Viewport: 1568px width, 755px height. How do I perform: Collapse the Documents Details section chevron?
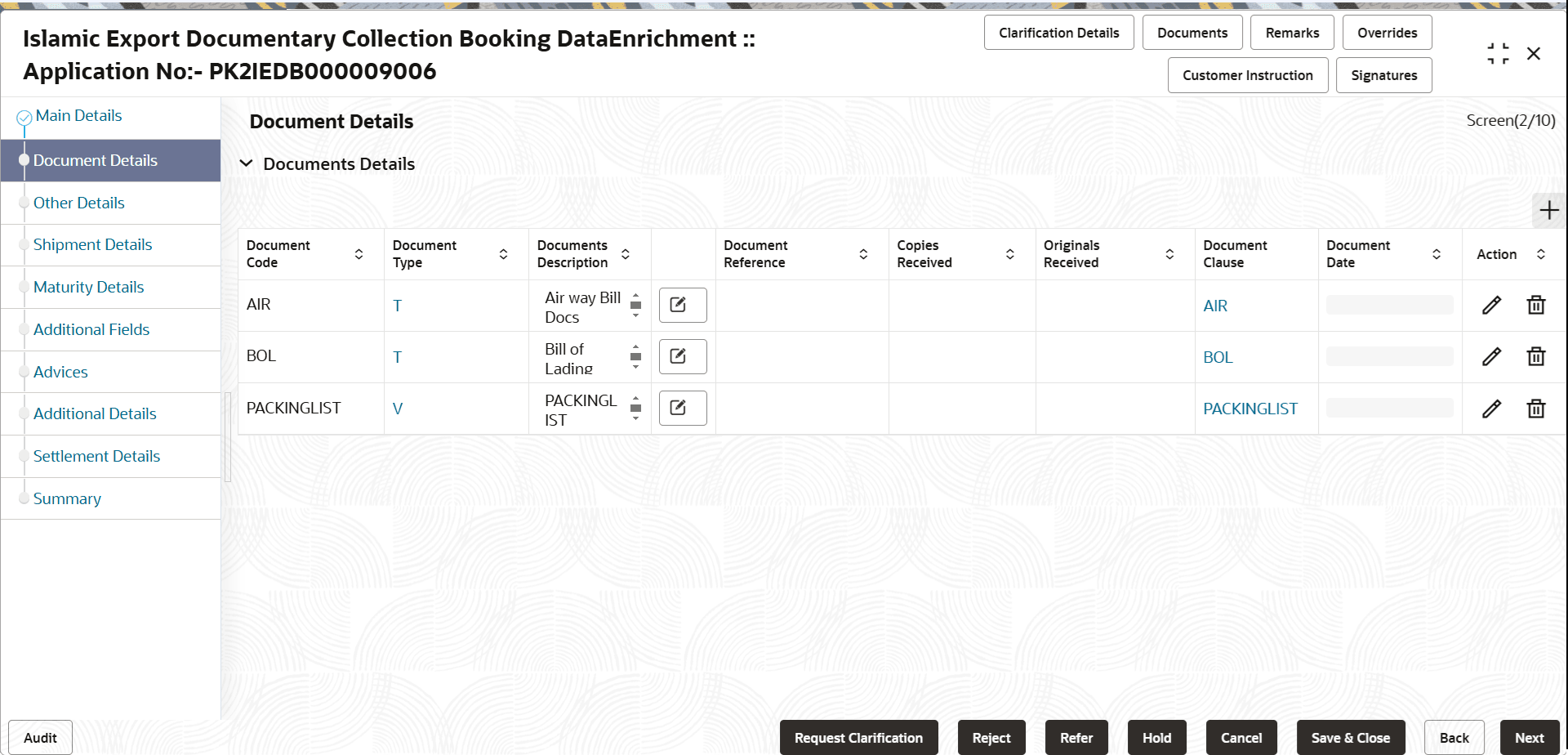click(247, 163)
